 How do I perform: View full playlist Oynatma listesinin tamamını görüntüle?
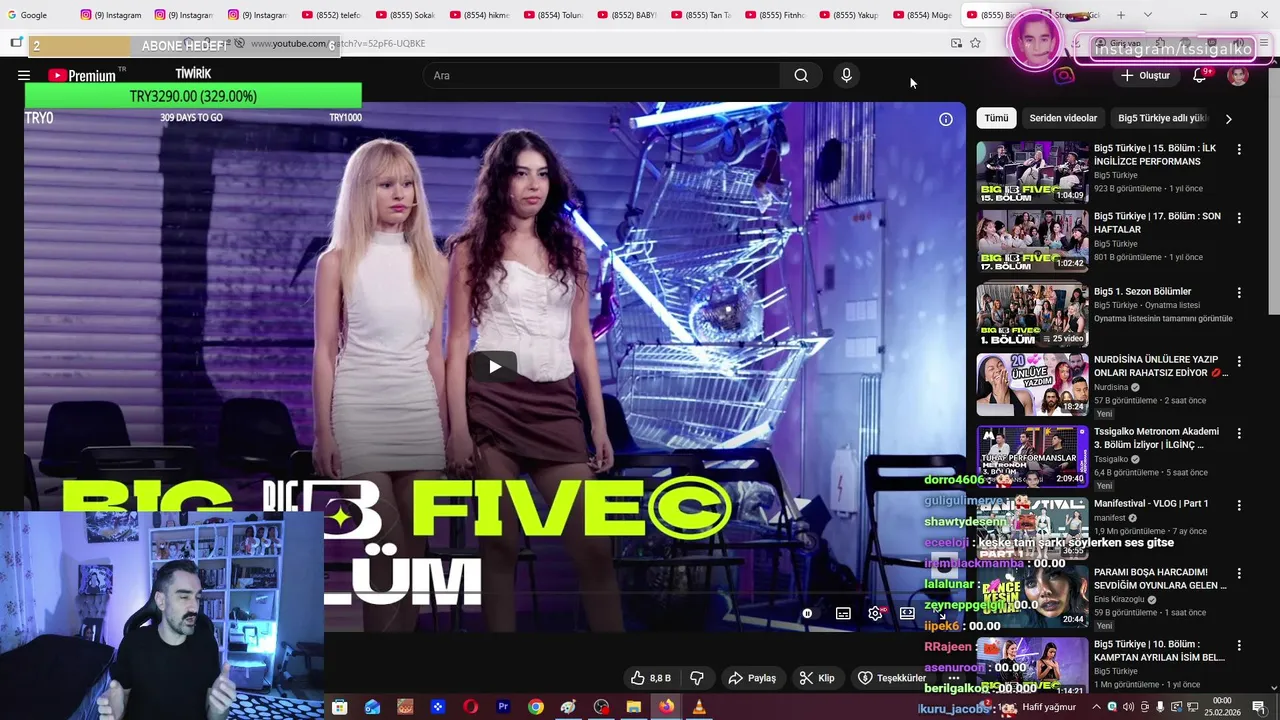pyautogui.click(x=1163, y=319)
